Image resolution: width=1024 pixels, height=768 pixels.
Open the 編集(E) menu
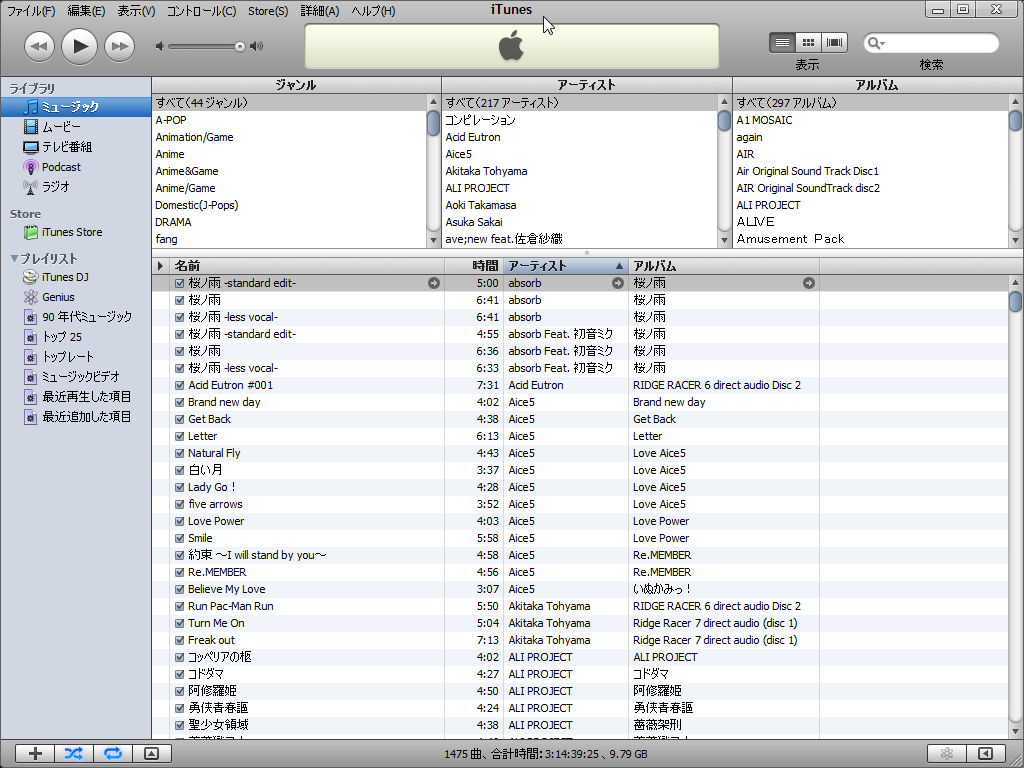tap(86, 11)
